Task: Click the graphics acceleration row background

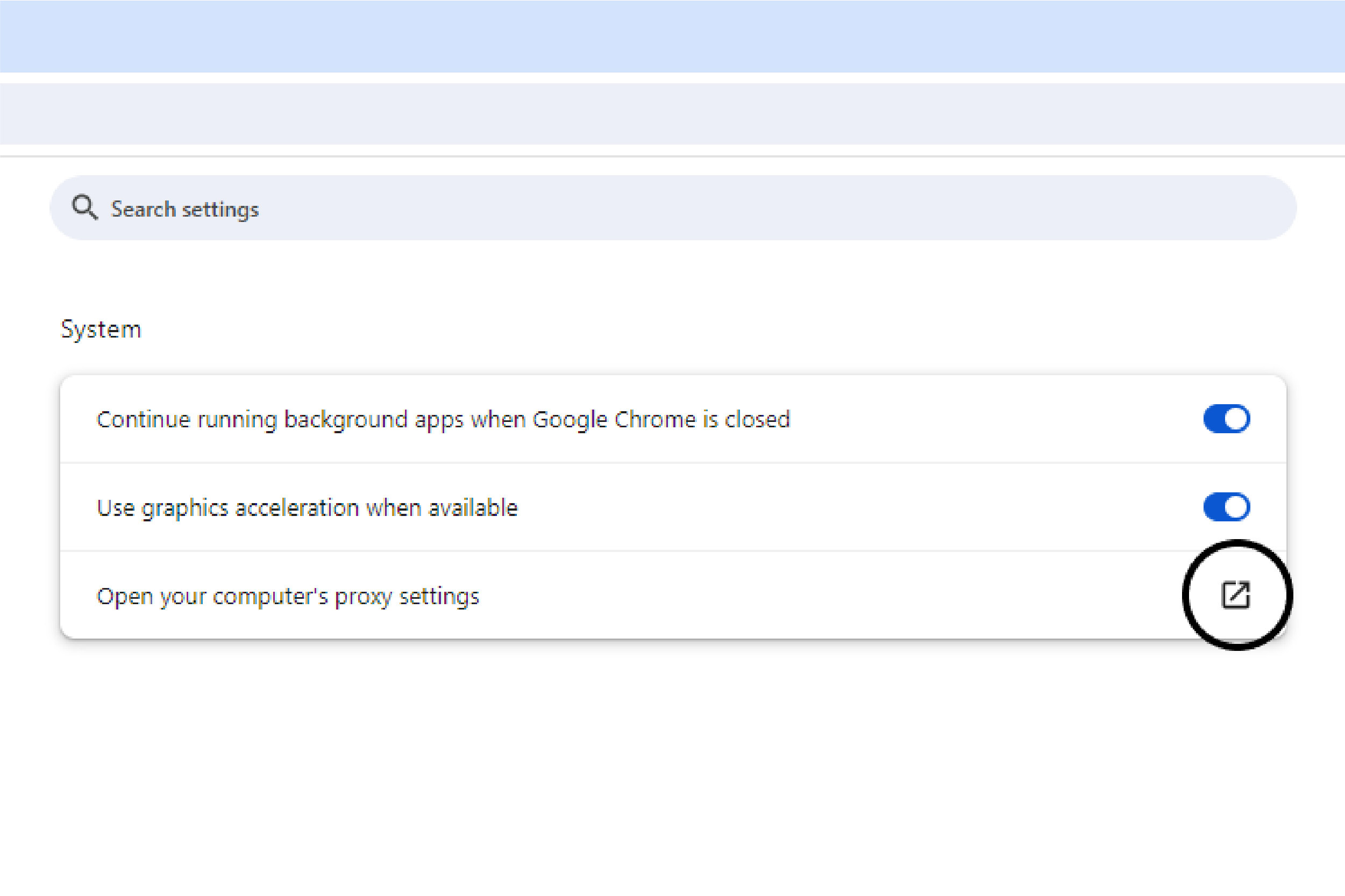Action: [857, 507]
